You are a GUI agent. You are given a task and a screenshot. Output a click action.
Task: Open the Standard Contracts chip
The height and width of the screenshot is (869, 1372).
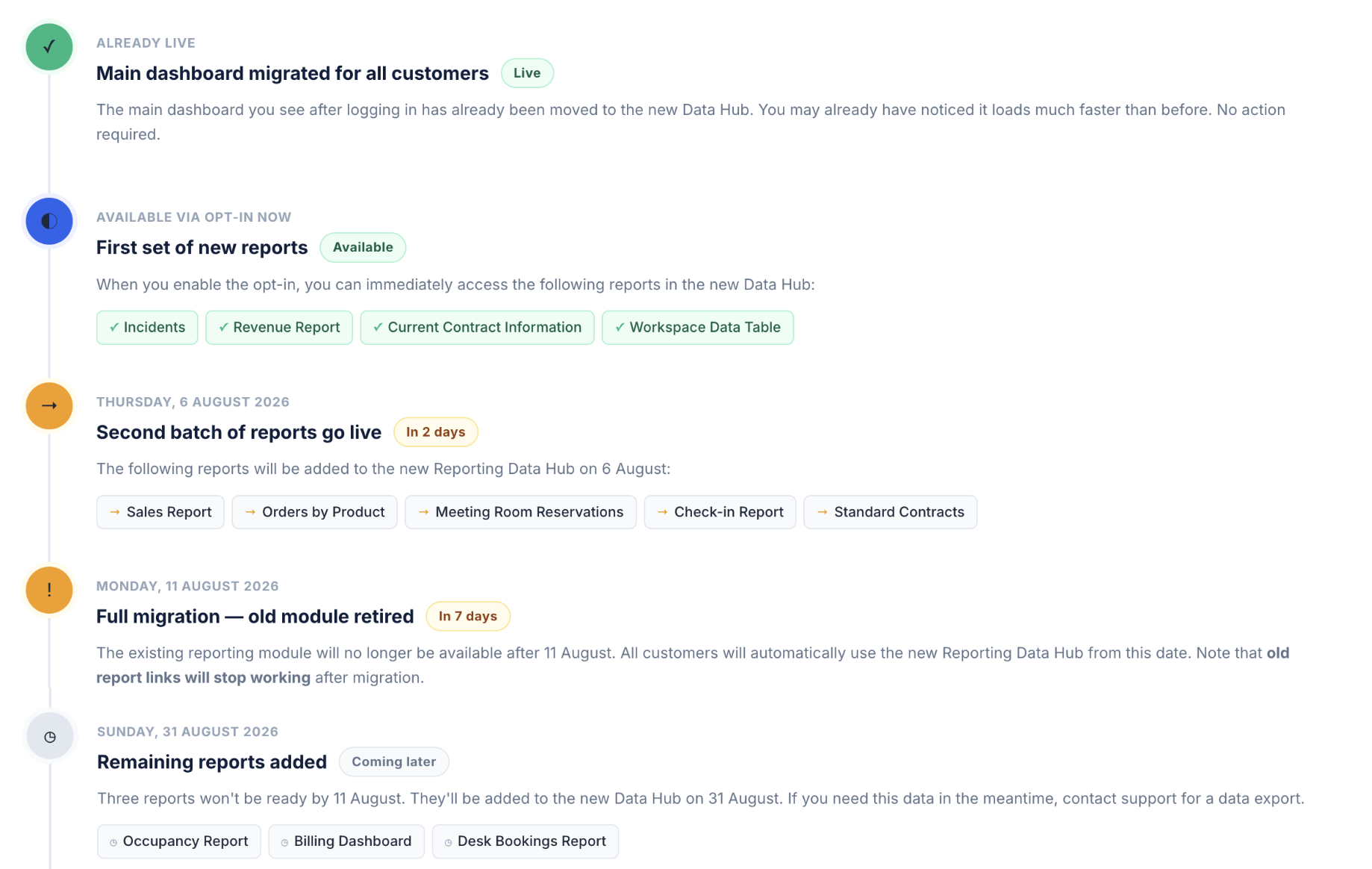tap(891, 512)
